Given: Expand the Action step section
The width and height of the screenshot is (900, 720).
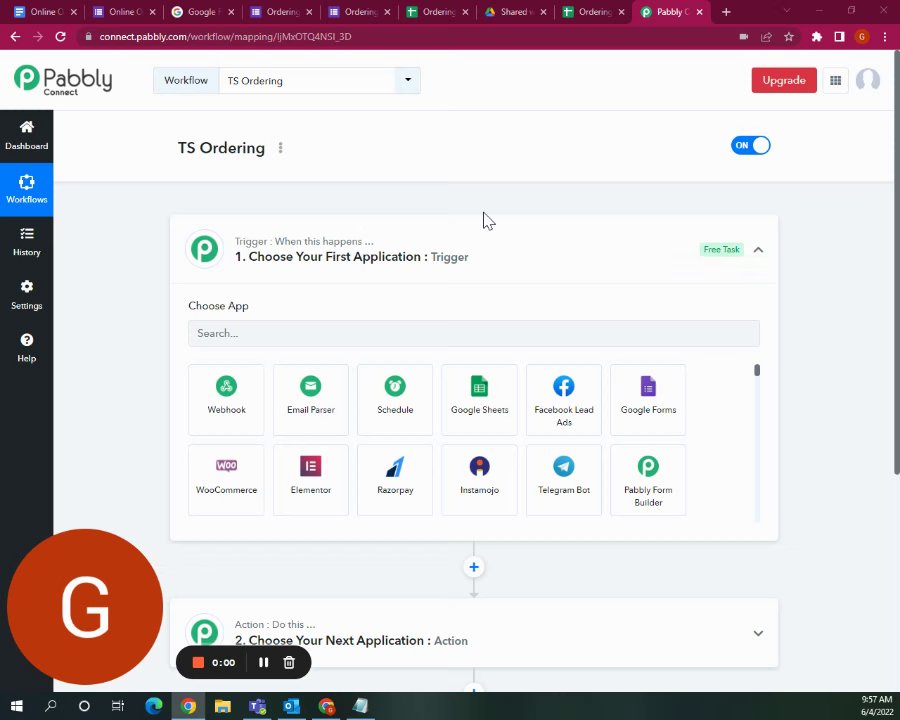Looking at the screenshot, I should [758, 633].
